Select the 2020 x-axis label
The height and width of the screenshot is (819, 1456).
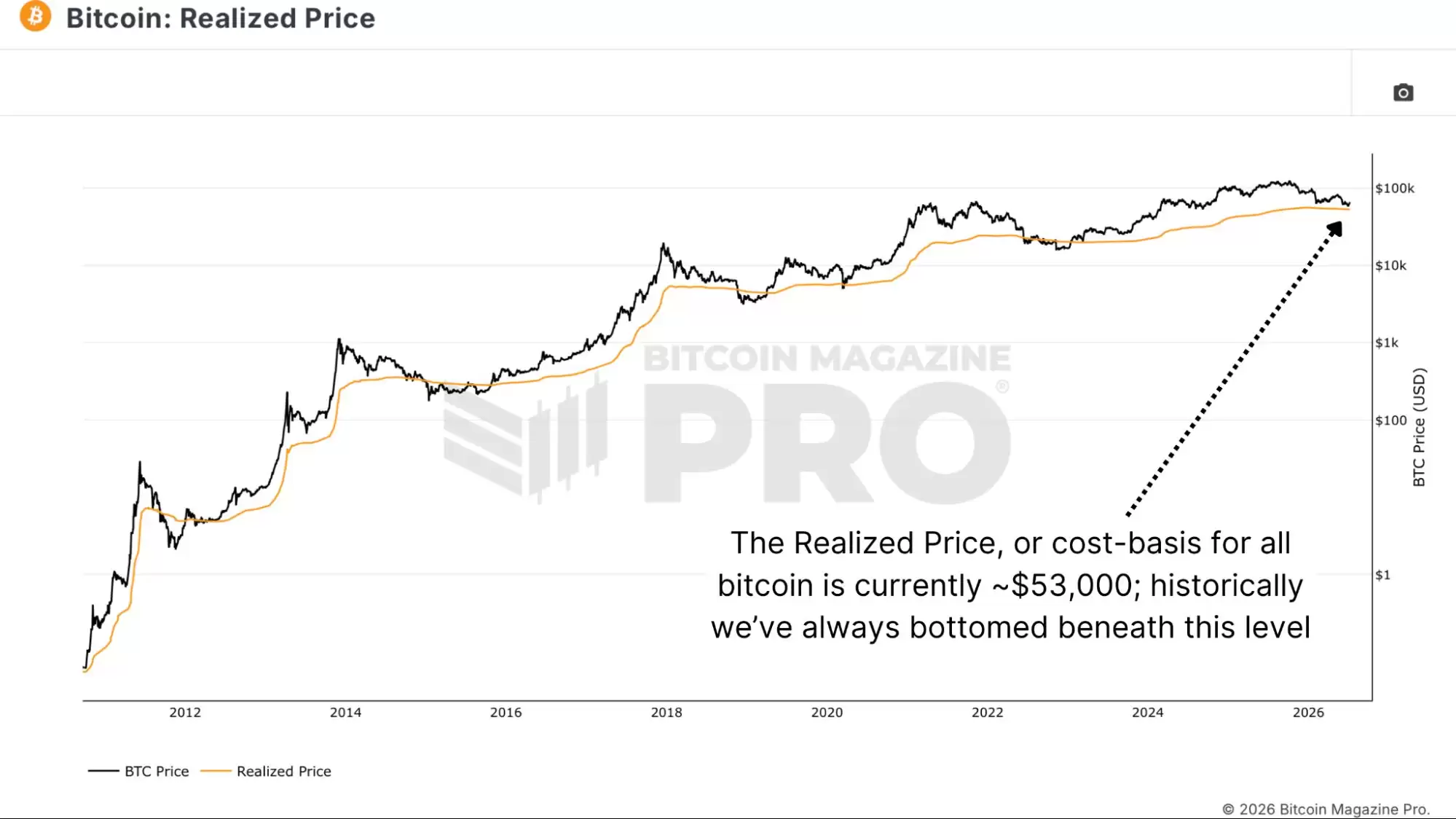click(x=827, y=713)
